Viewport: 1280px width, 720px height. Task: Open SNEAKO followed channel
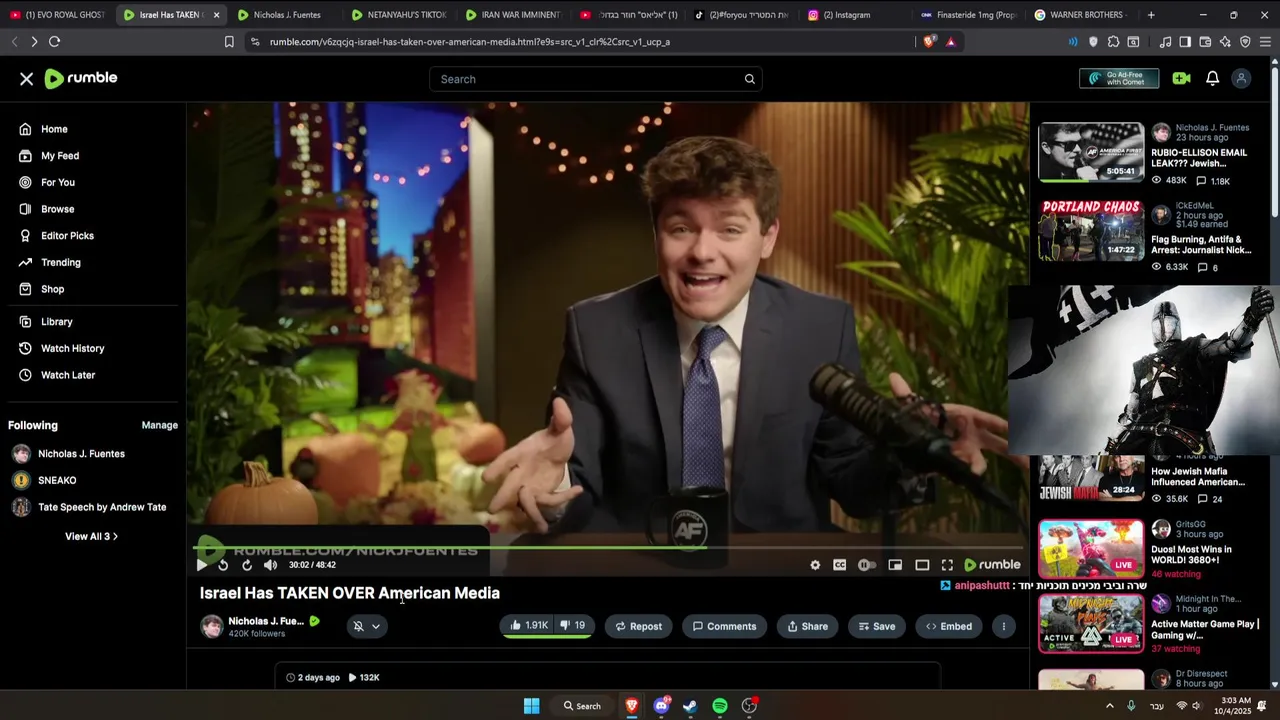point(56,481)
